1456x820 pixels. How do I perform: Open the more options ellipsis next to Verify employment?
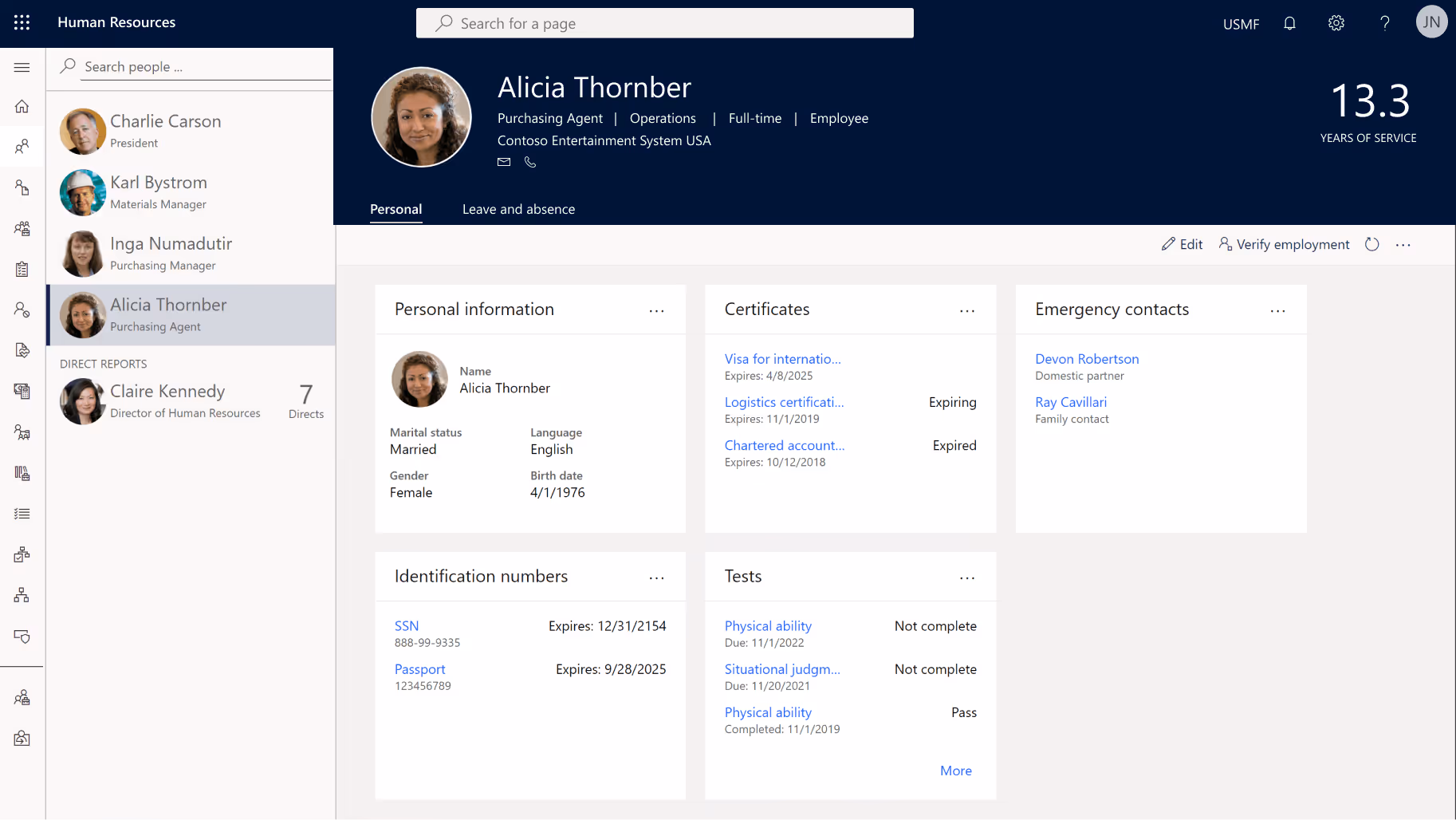coord(1403,244)
